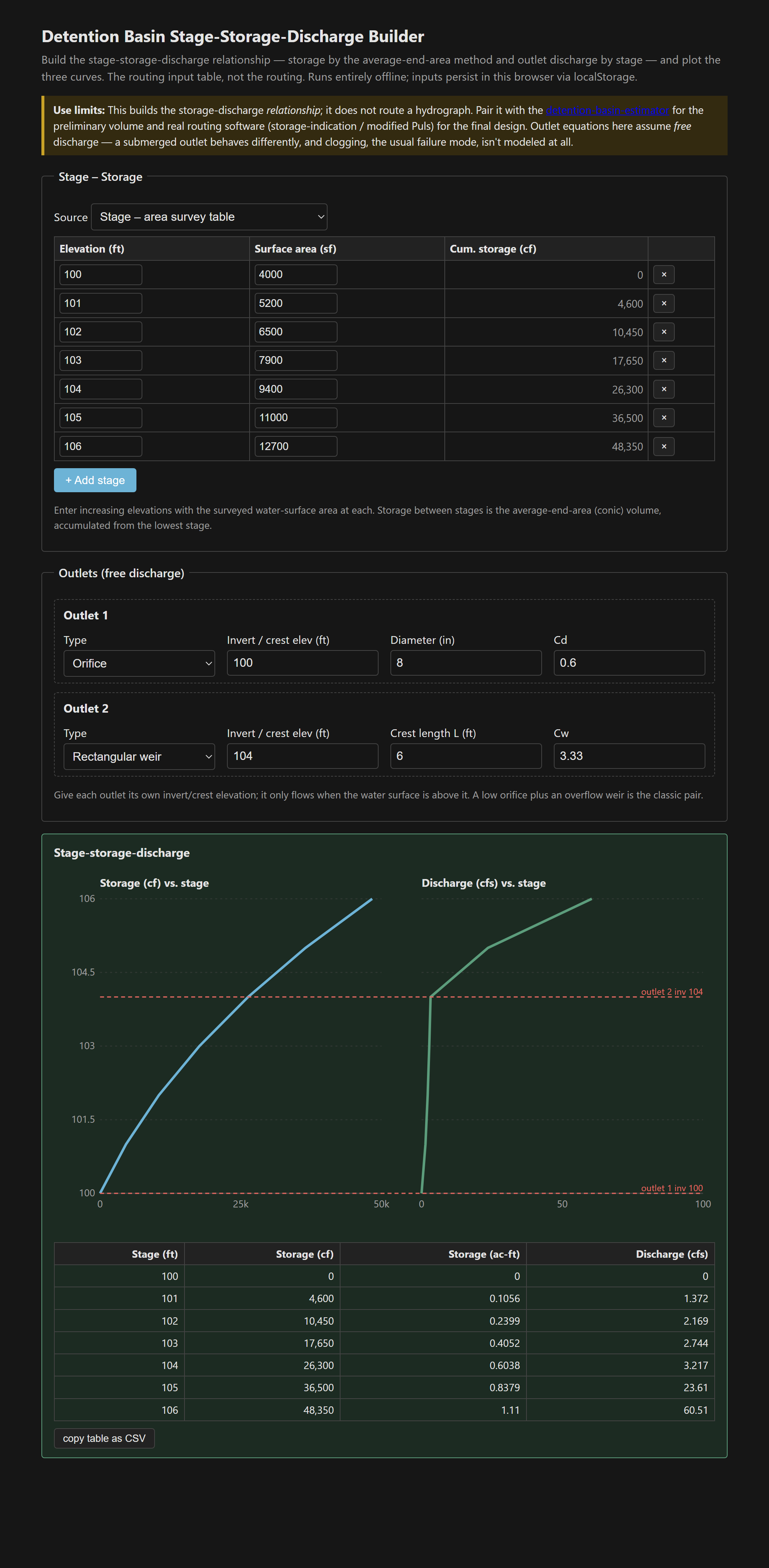Open Outlet 1 Type dropdown
Image resolution: width=769 pixels, height=1568 pixels.
coord(139,663)
